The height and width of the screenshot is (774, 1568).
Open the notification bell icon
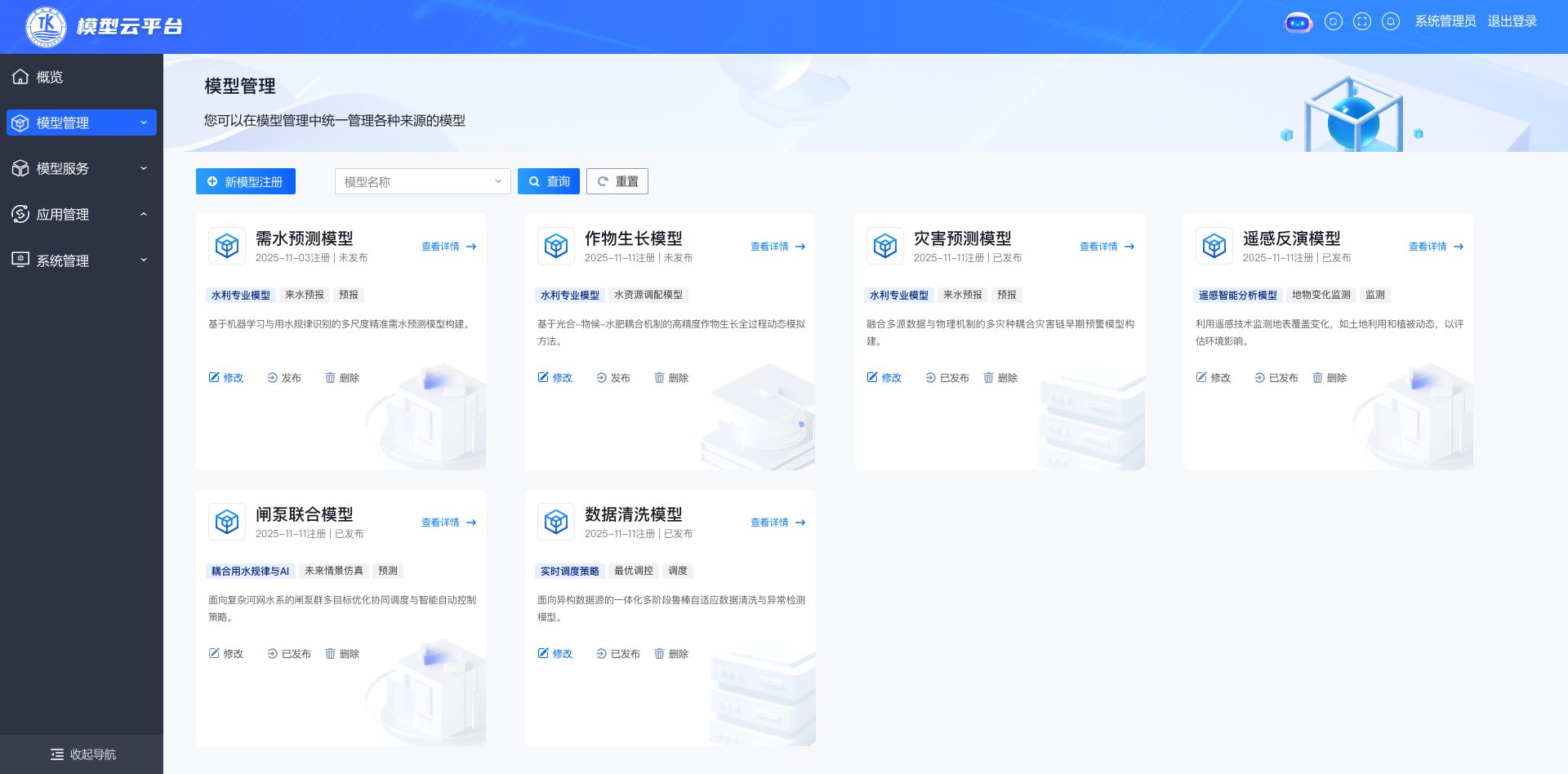tap(1391, 22)
